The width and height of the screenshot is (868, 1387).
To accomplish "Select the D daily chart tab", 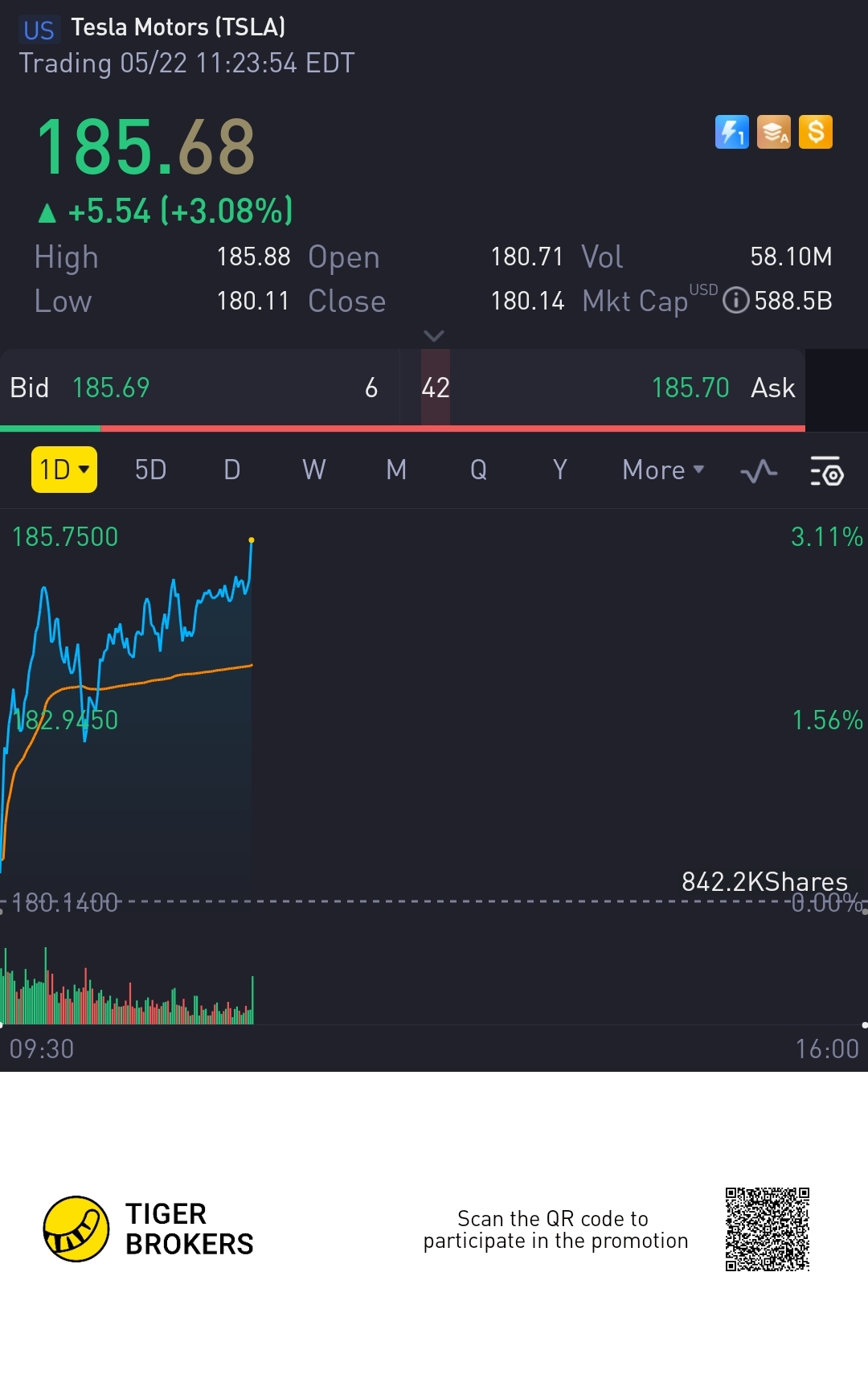I will (x=232, y=470).
